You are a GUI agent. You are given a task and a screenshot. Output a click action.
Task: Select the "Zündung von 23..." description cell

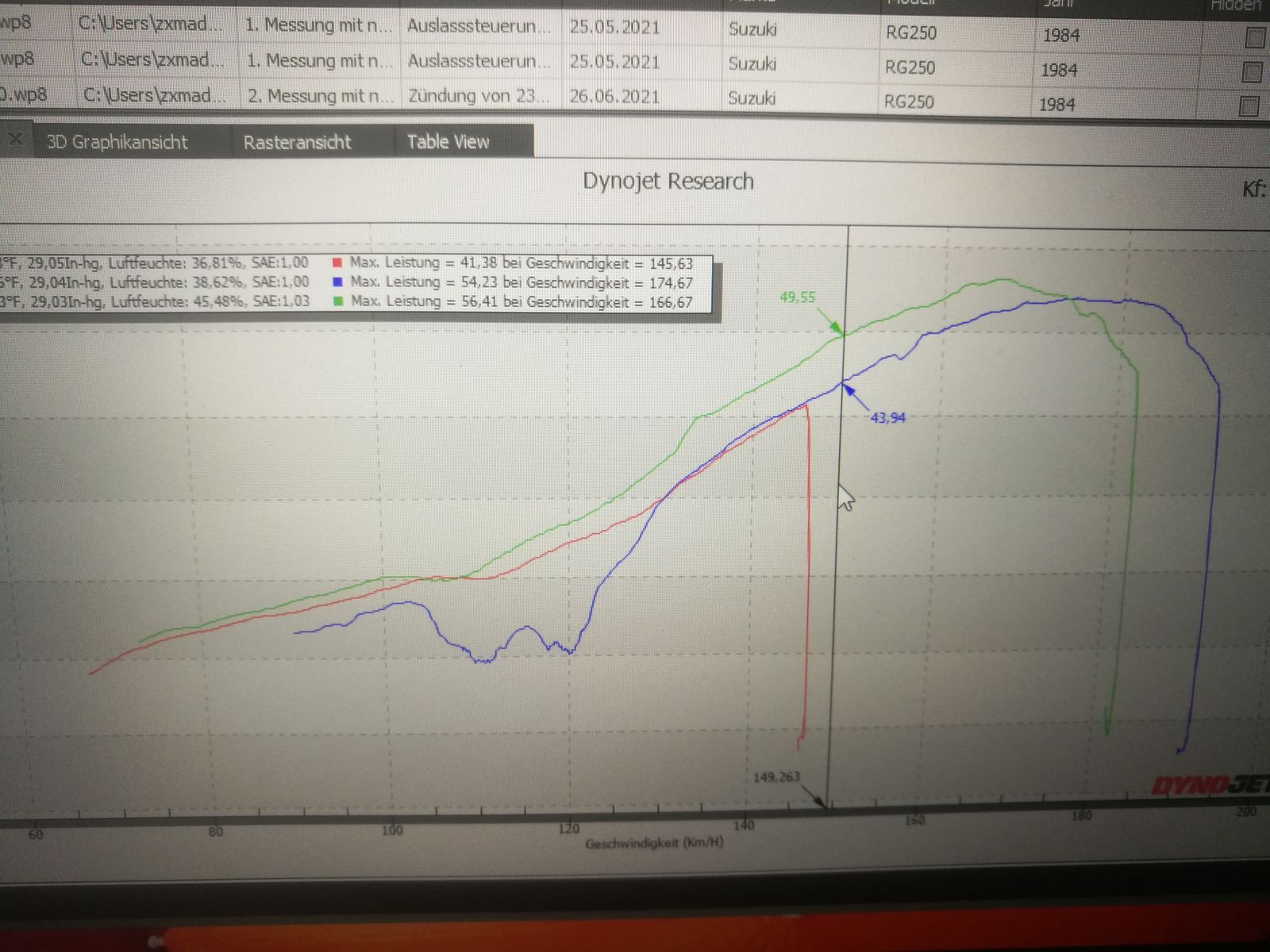(x=479, y=97)
